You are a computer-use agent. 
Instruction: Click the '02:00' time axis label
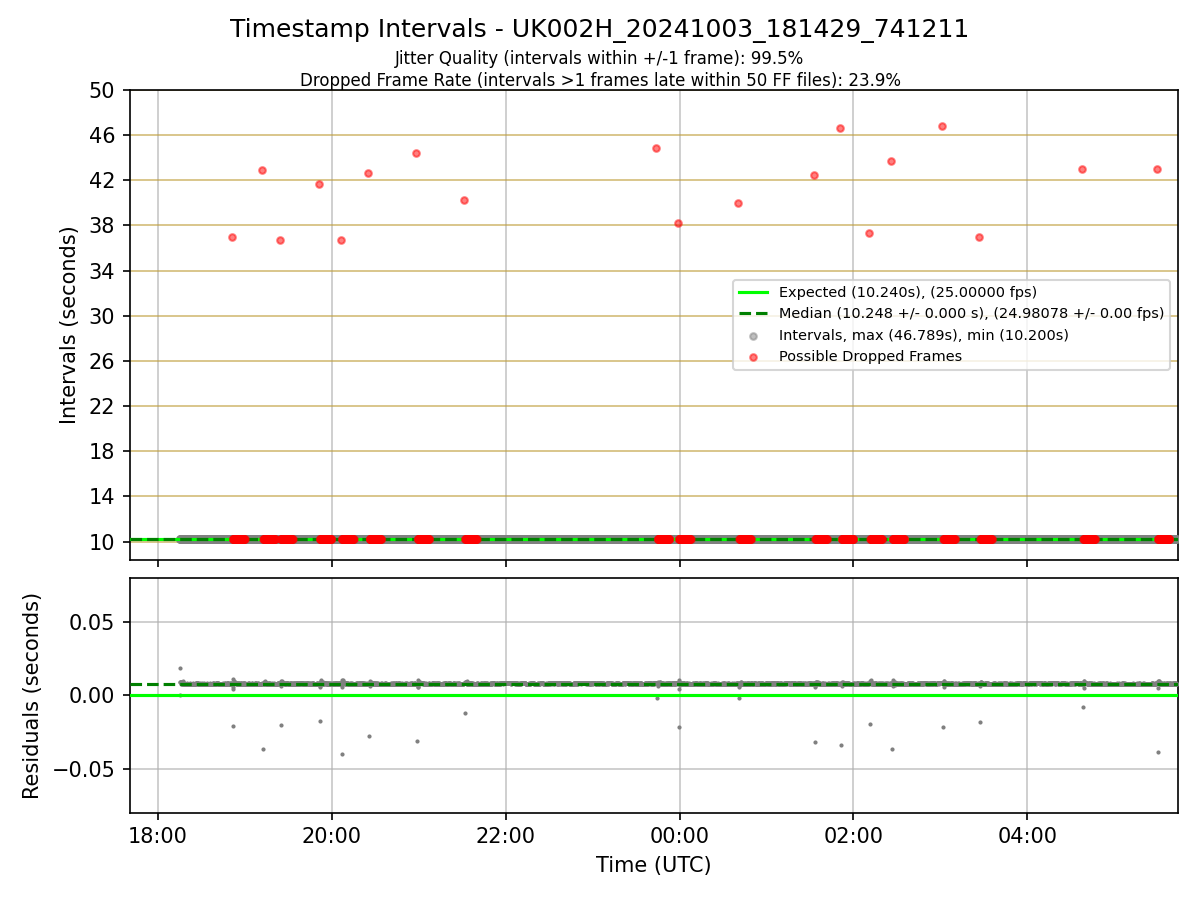point(853,835)
